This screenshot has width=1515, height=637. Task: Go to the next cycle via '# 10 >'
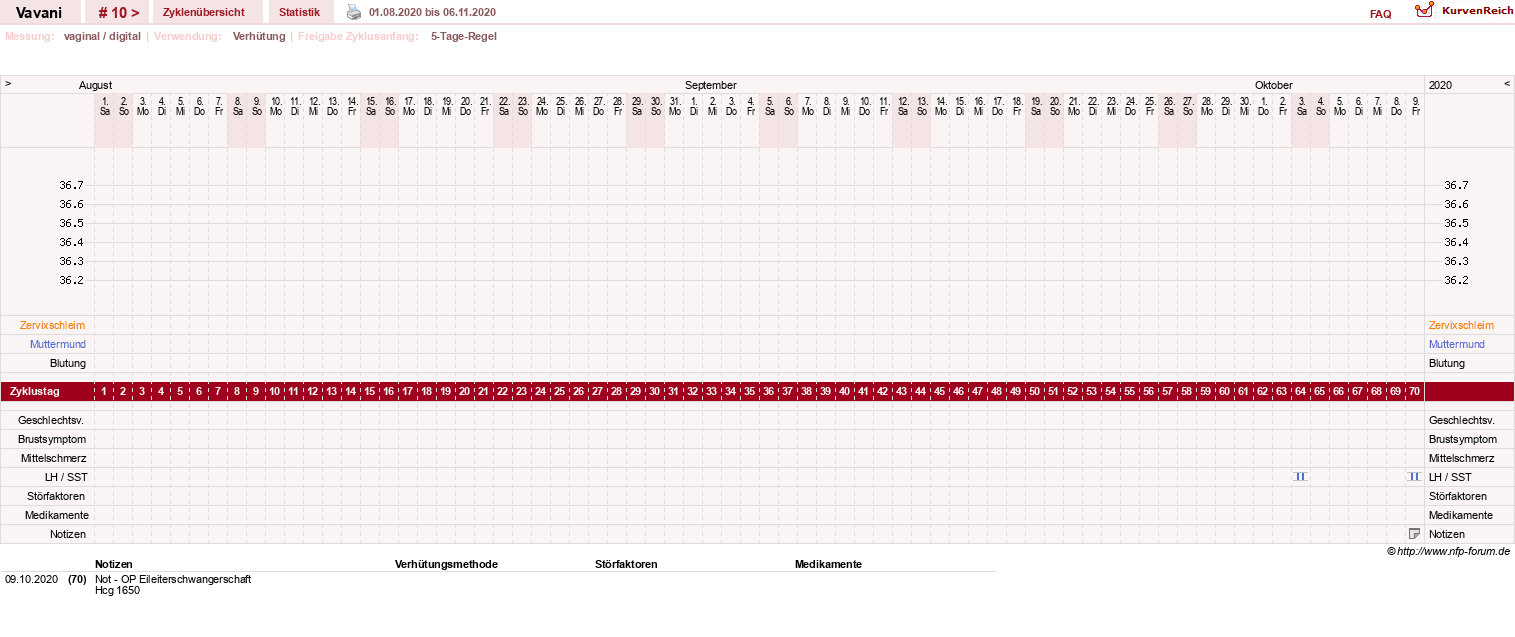[x=118, y=12]
